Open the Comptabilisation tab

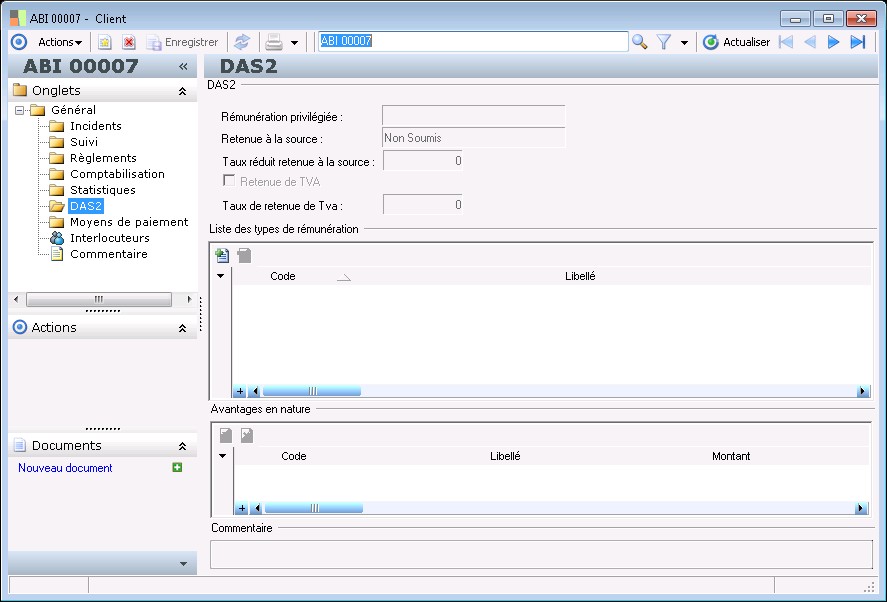(117, 174)
